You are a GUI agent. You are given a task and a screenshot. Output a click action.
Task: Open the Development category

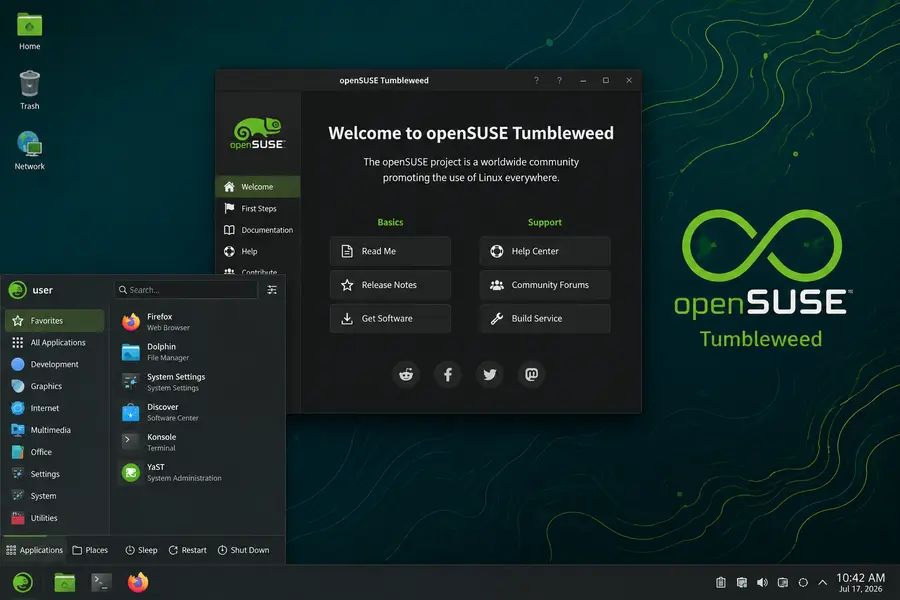[x=55, y=364]
